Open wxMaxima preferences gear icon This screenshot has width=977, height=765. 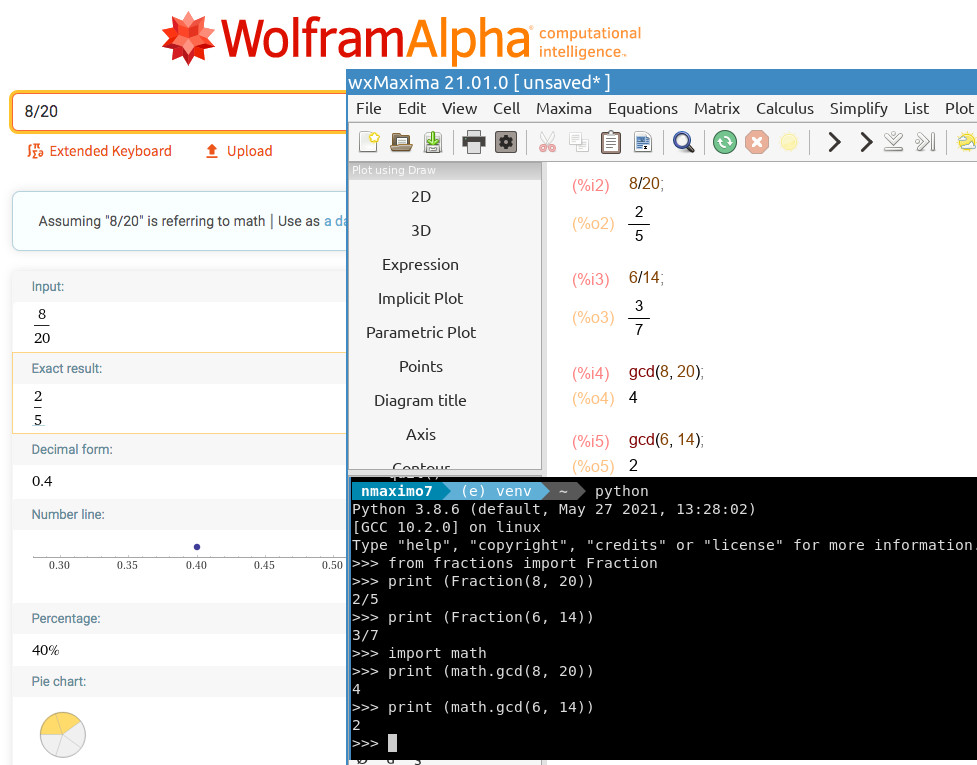[506, 142]
